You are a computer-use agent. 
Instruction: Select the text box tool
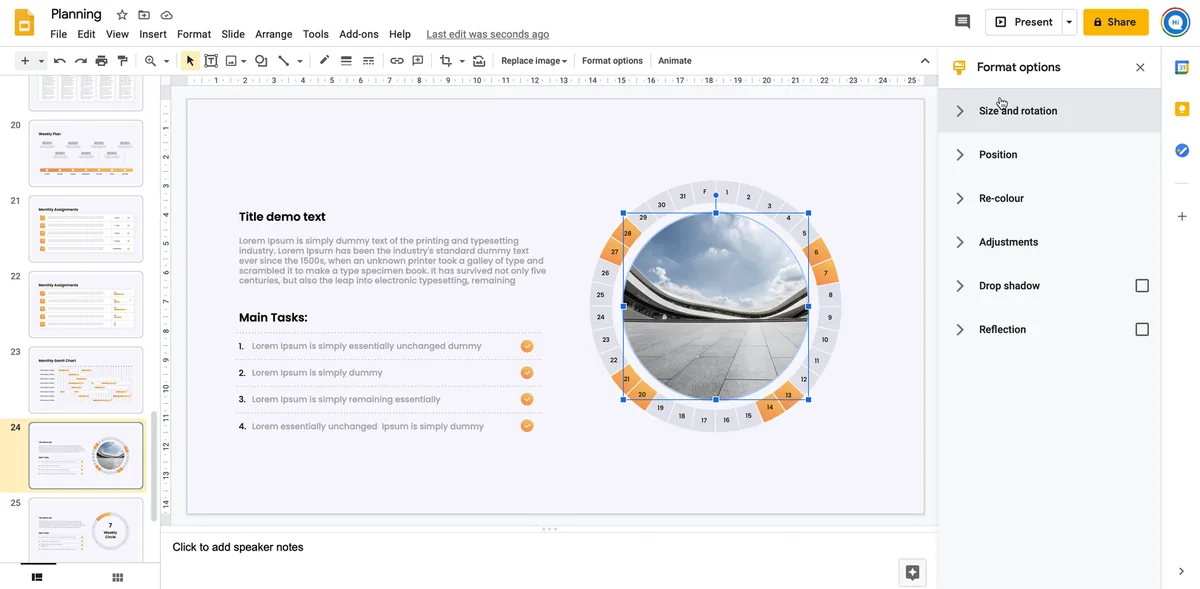(x=211, y=61)
